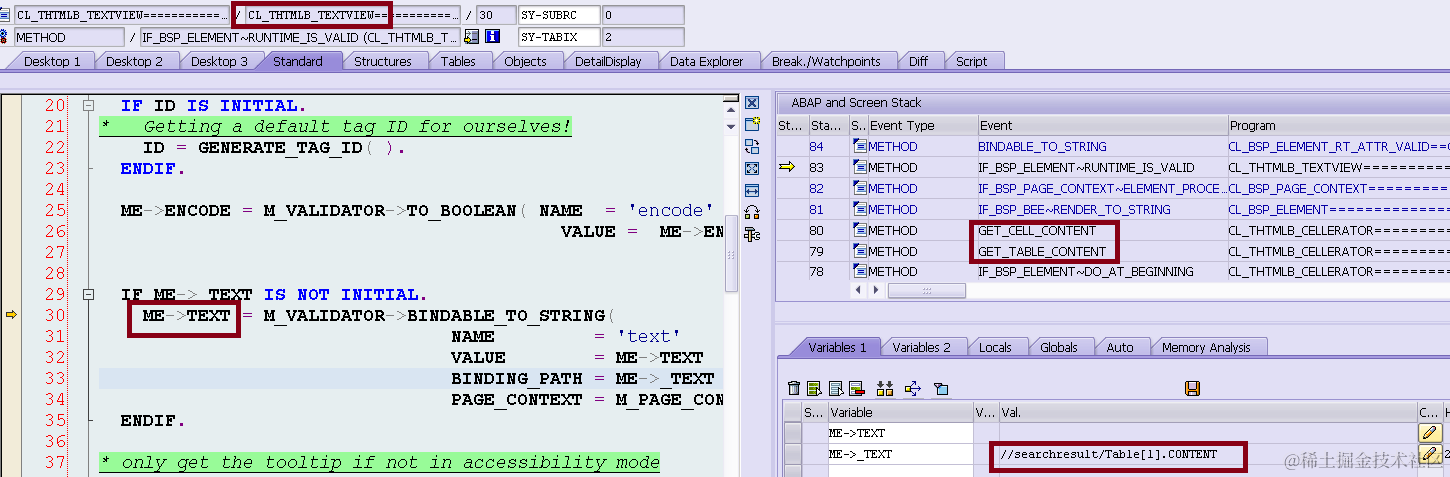Image resolution: width=1450 pixels, height=477 pixels.
Task: Click the replace tool icon beside the stack panel
Action: [752, 147]
